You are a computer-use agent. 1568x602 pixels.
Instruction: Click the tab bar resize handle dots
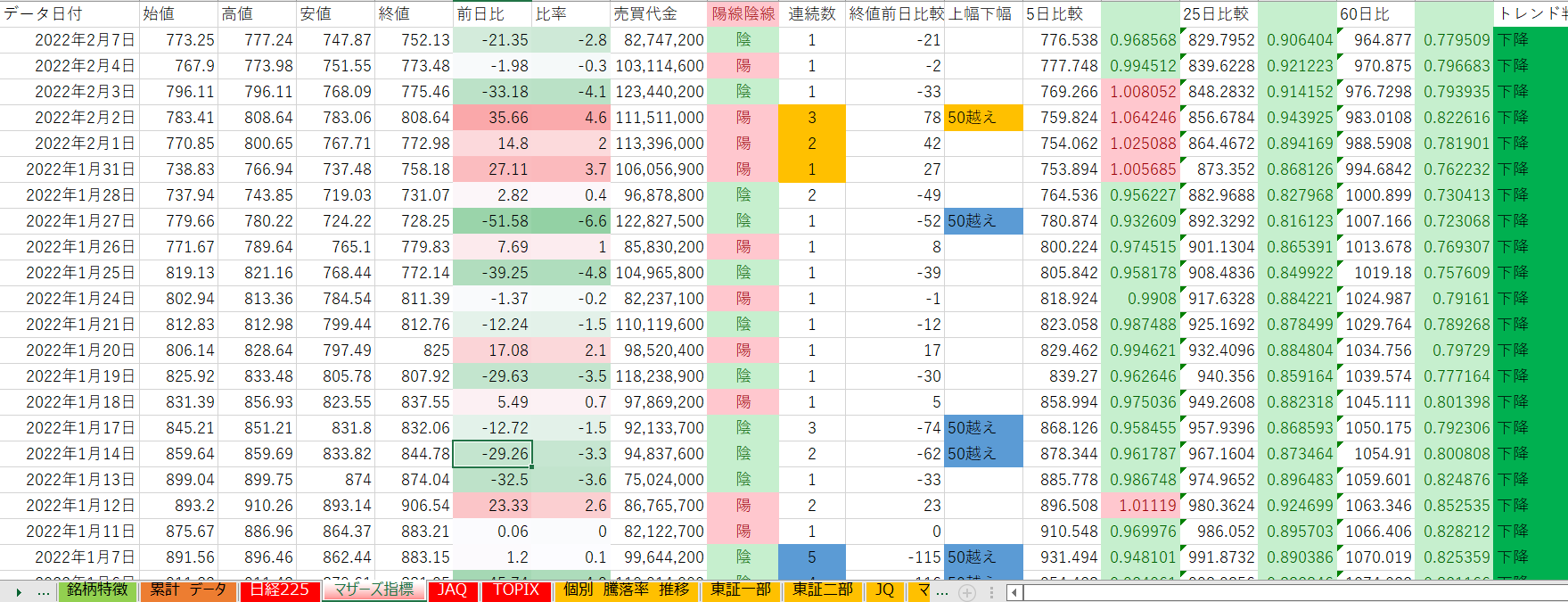(x=991, y=591)
